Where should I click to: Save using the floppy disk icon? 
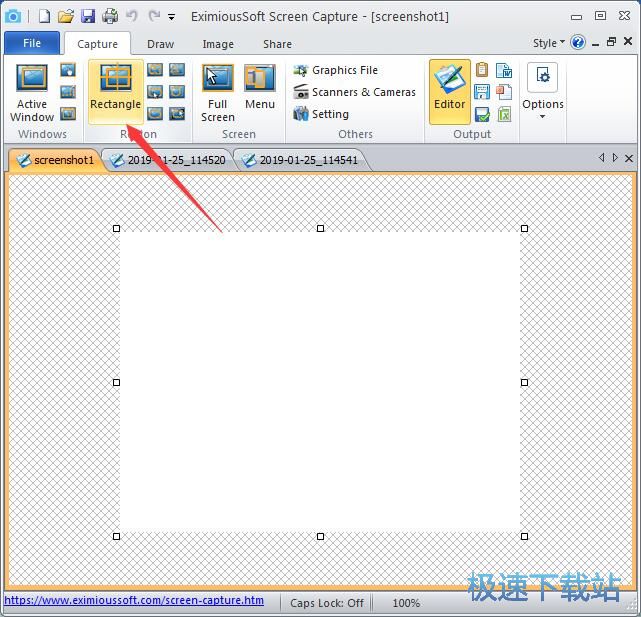coord(88,16)
